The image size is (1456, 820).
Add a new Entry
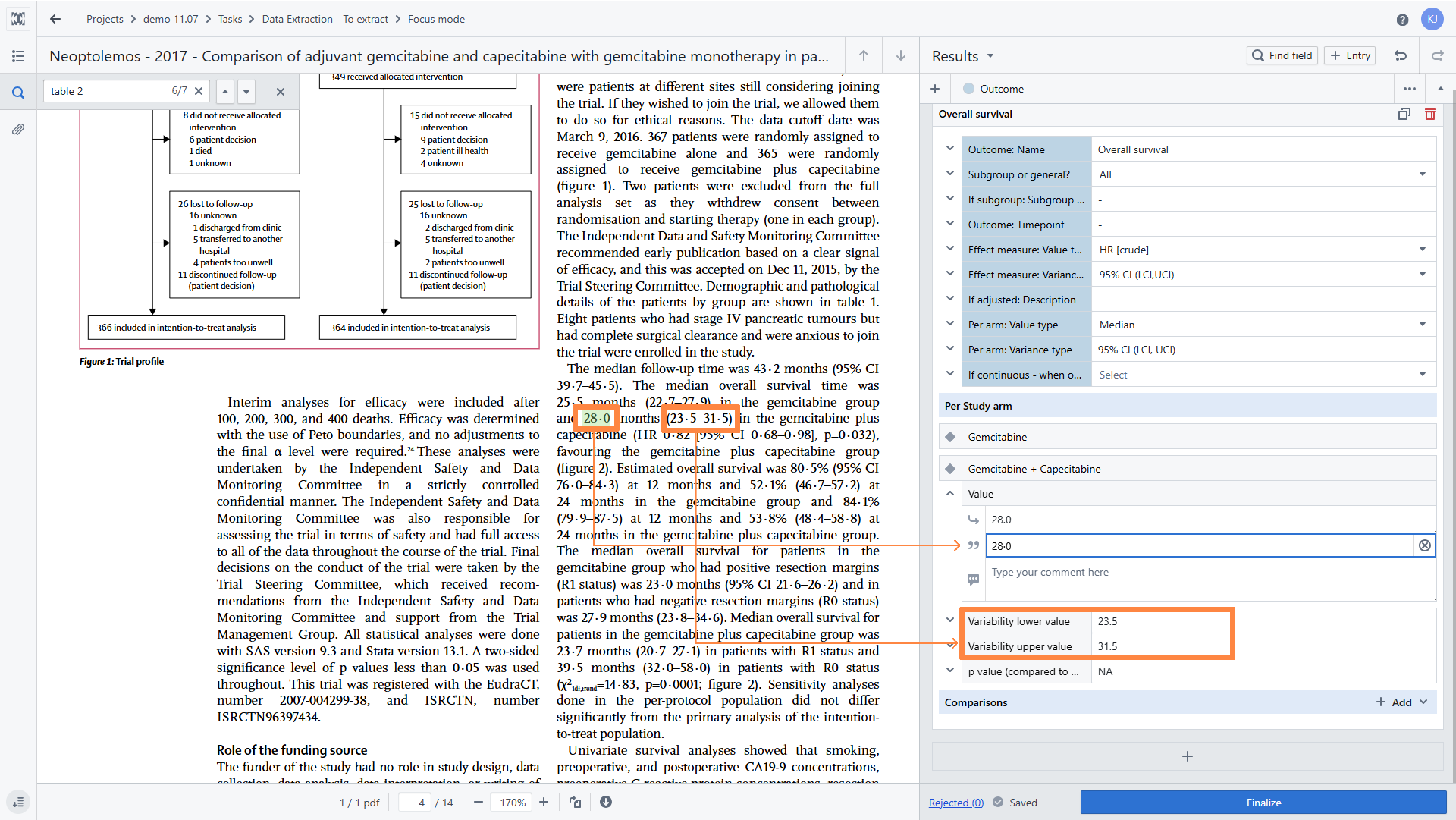[x=1350, y=55]
